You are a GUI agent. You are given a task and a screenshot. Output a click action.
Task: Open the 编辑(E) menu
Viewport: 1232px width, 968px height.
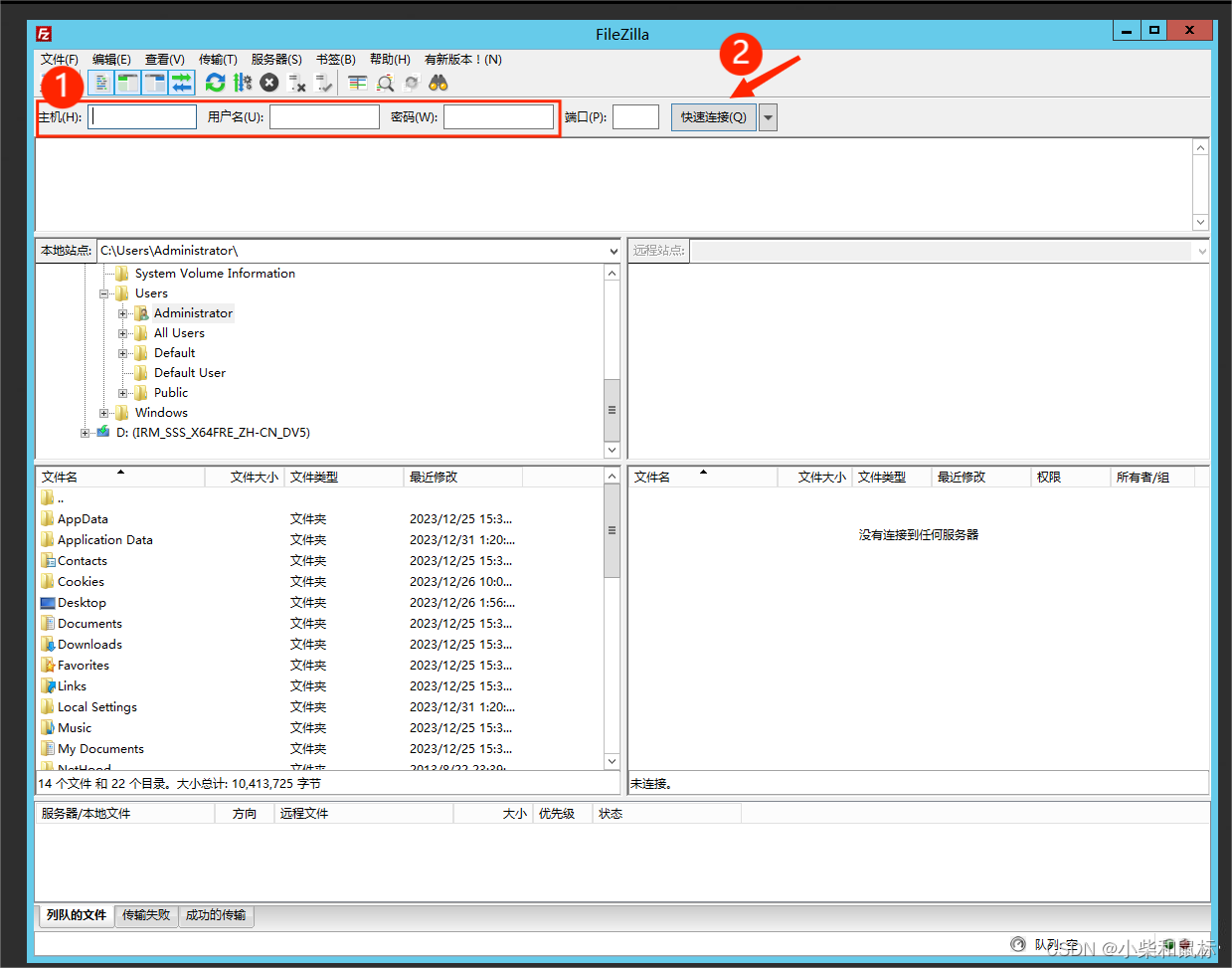[111, 60]
